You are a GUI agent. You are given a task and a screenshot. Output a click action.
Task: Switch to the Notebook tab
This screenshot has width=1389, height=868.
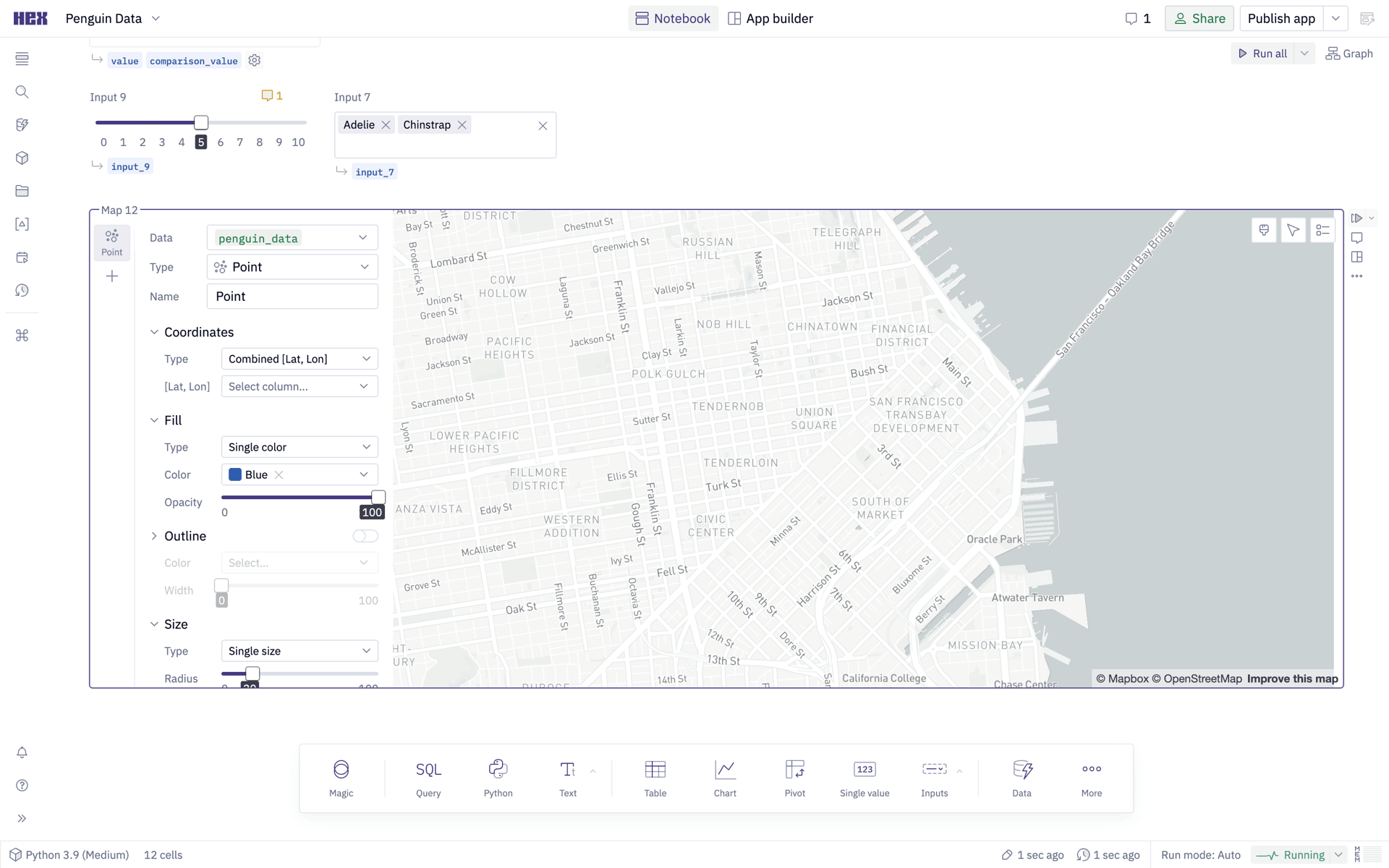(x=673, y=19)
